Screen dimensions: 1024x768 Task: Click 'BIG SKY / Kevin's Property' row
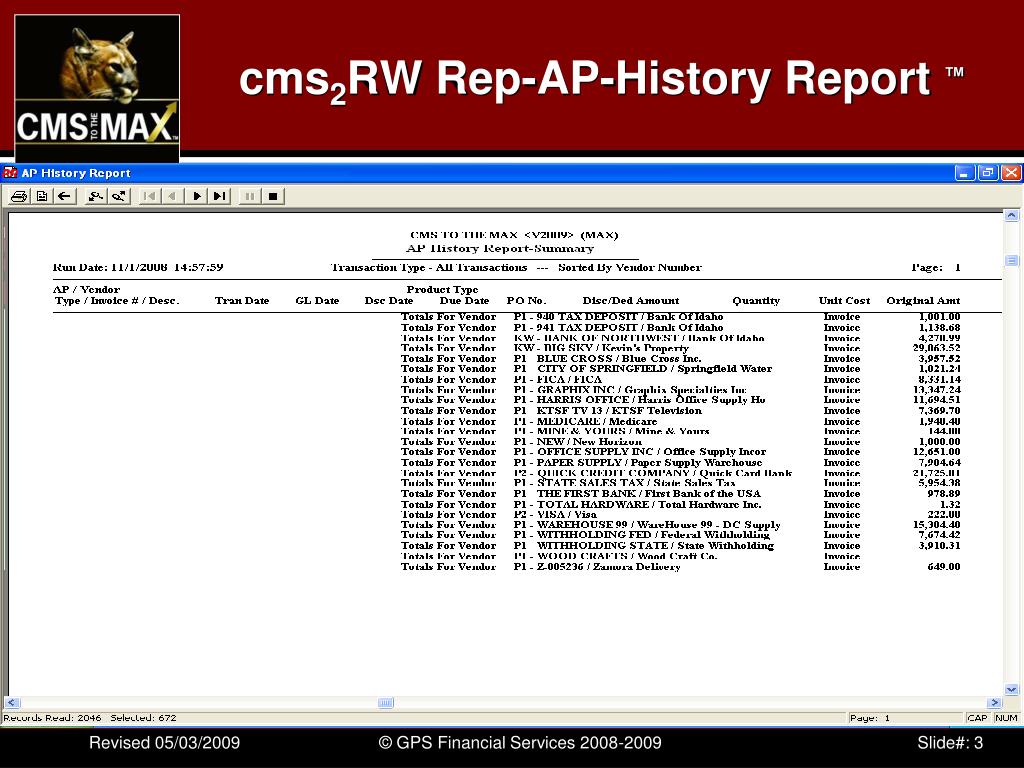pos(680,348)
